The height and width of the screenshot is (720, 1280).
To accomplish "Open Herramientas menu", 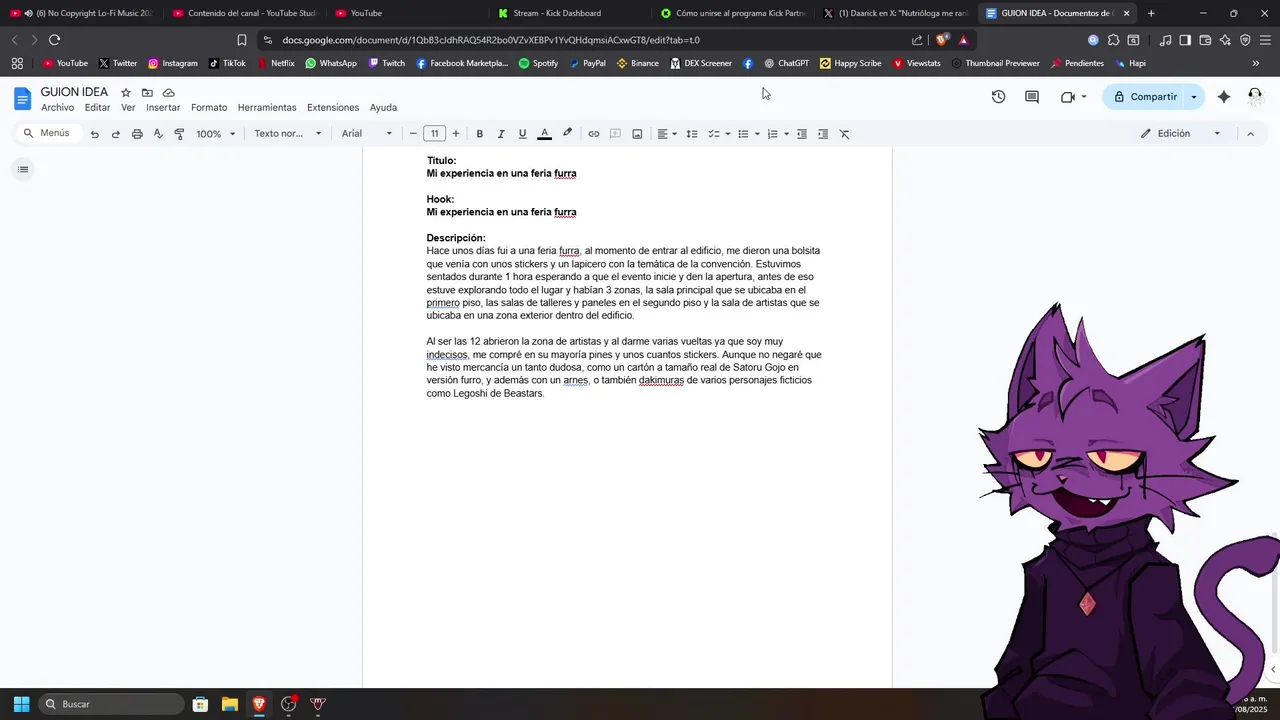I will tap(267, 107).
